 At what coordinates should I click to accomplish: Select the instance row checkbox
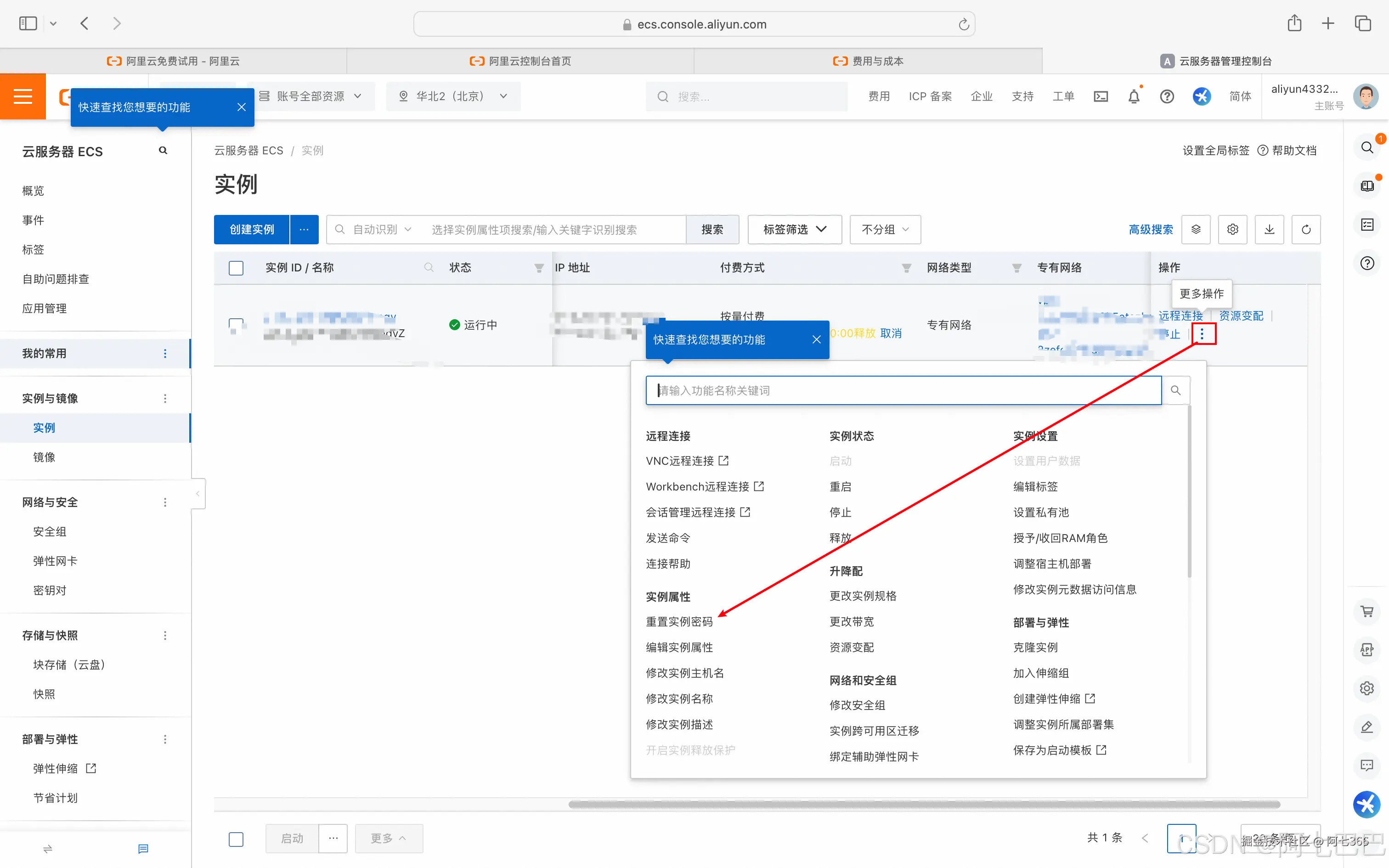click(x=236, y=324)
